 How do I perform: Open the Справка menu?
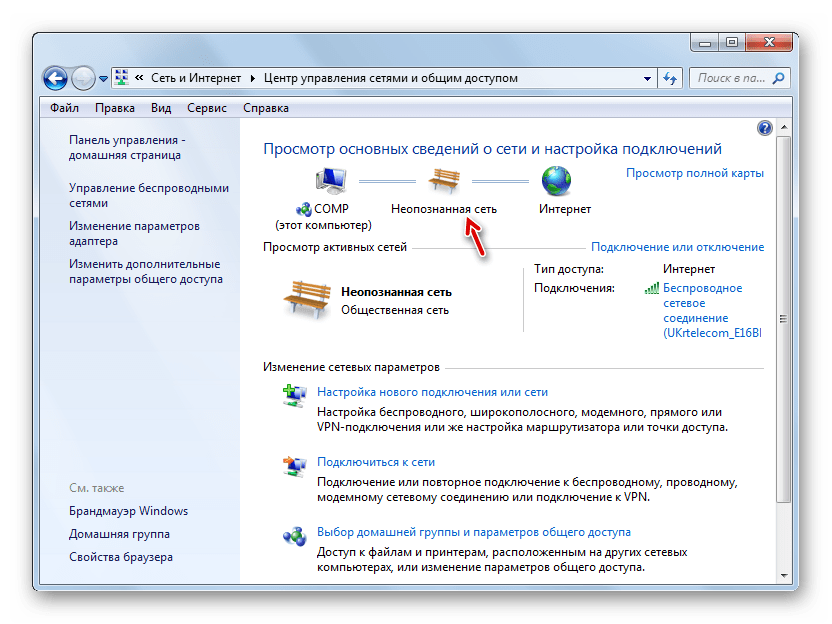[266, 108]
